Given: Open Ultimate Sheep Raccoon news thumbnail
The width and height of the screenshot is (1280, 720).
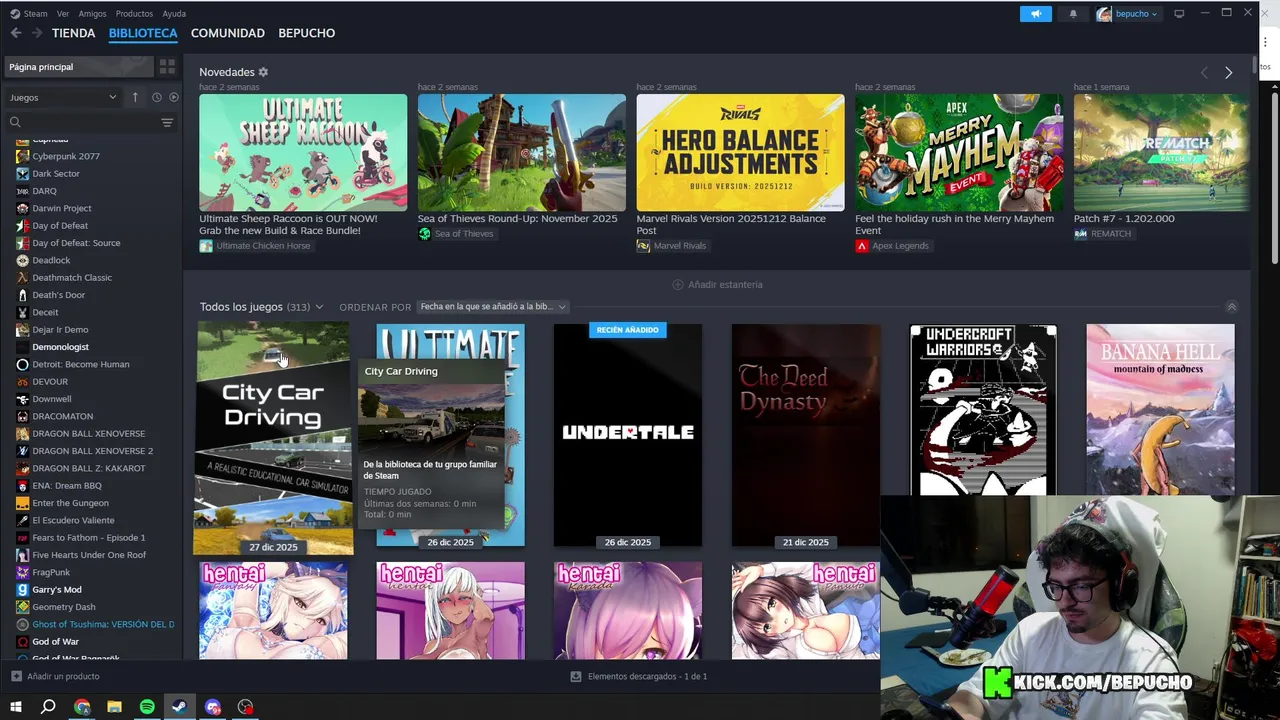Looking at the screenshot, I should click(x=303, y=152).
